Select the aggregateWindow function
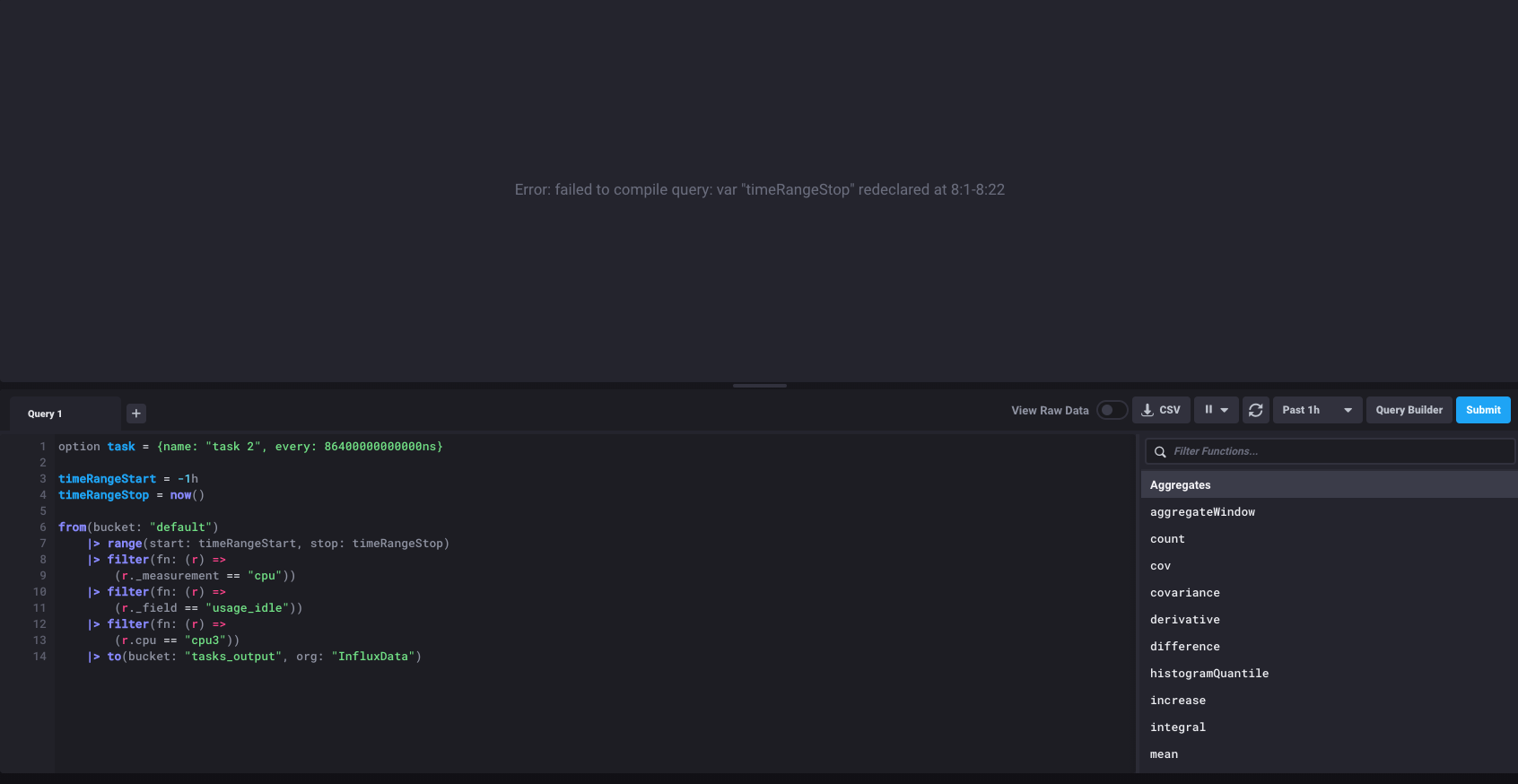 click(x=1202, y=512)
